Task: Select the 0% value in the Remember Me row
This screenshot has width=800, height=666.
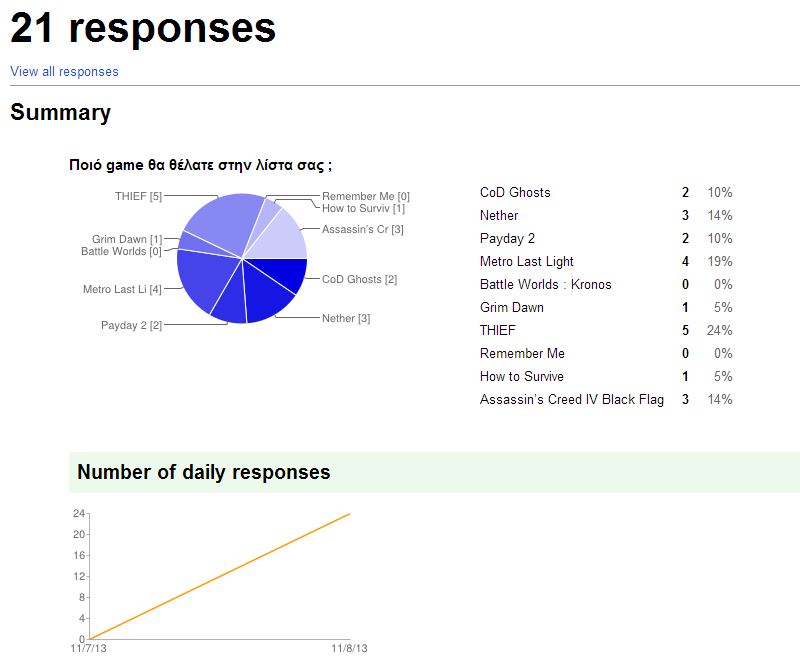Action: tap(723, 353)
